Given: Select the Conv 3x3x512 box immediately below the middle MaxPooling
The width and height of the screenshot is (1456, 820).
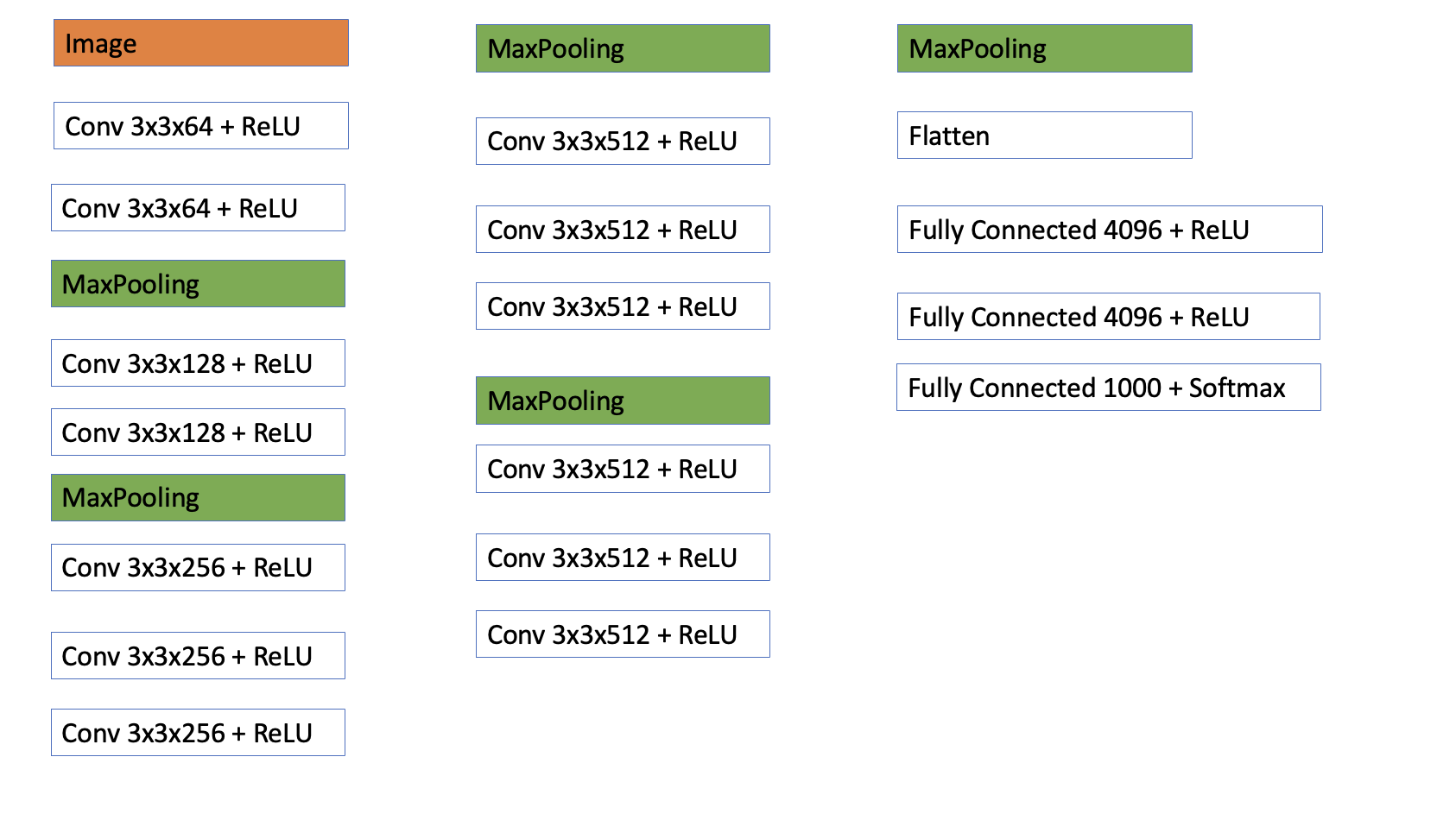Looking at the screenshot, I should point(622,469).
